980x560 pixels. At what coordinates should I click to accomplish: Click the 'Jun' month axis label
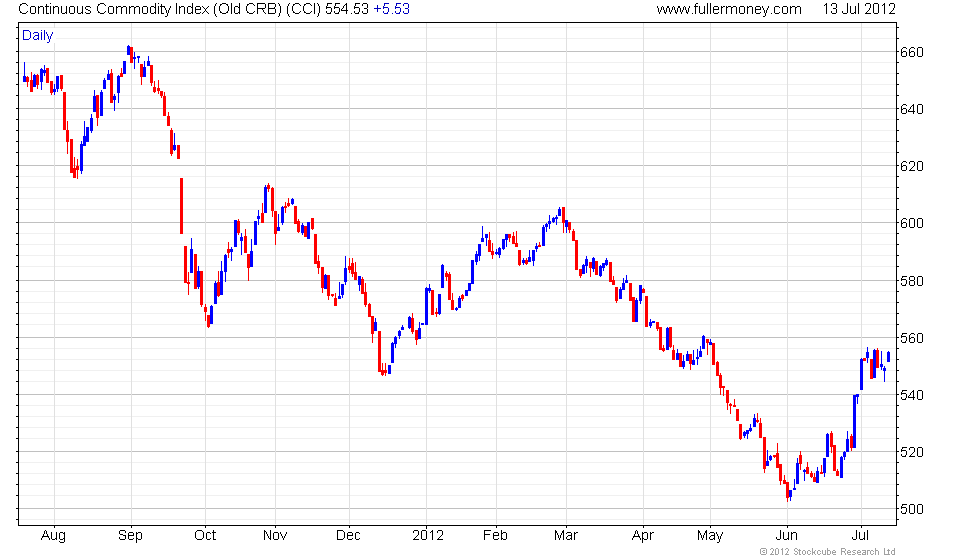786,536
